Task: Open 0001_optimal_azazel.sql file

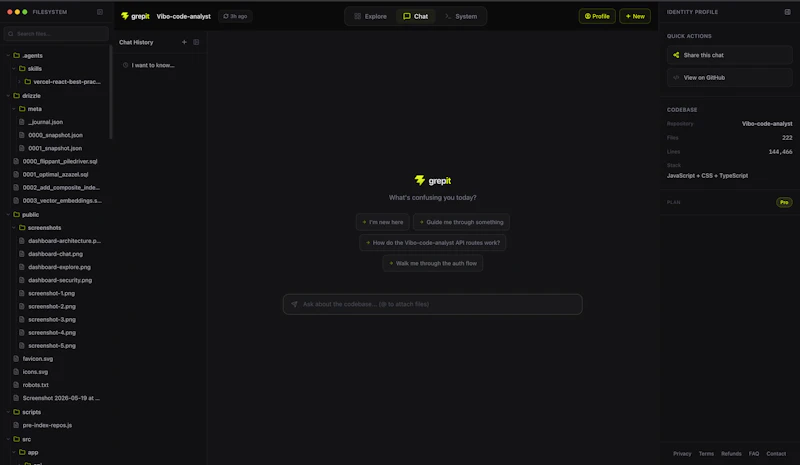Action: 55,175
